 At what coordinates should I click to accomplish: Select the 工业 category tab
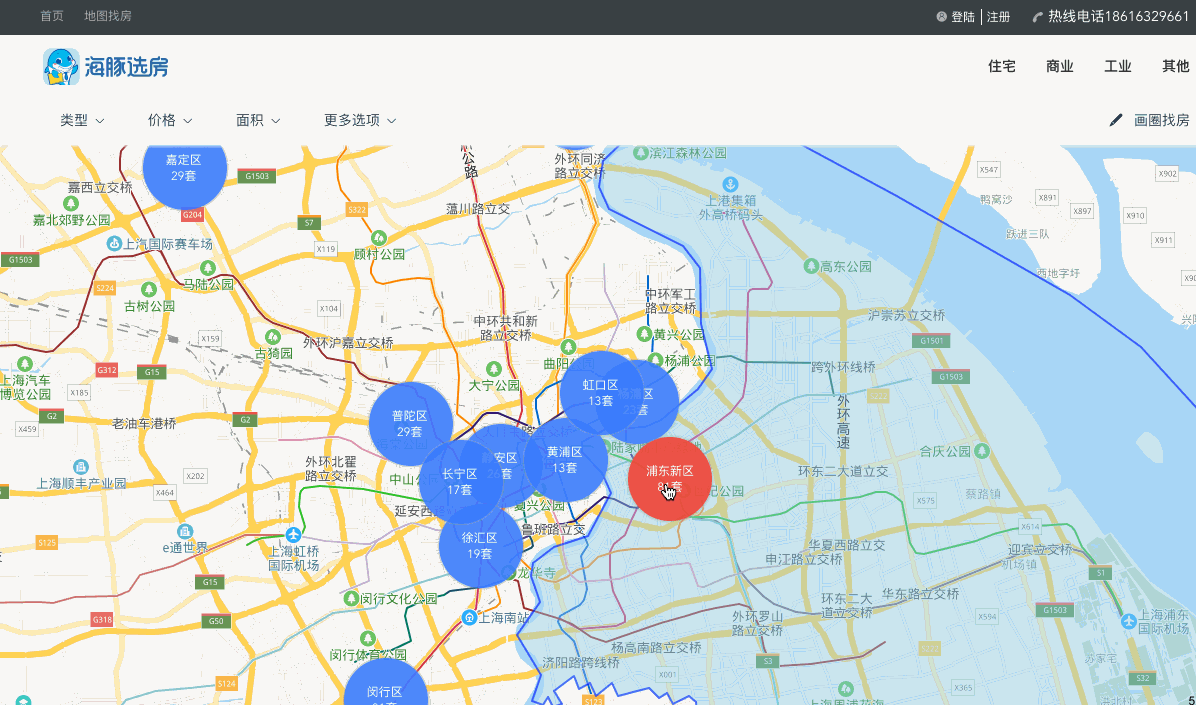(x=1117, y=66)
